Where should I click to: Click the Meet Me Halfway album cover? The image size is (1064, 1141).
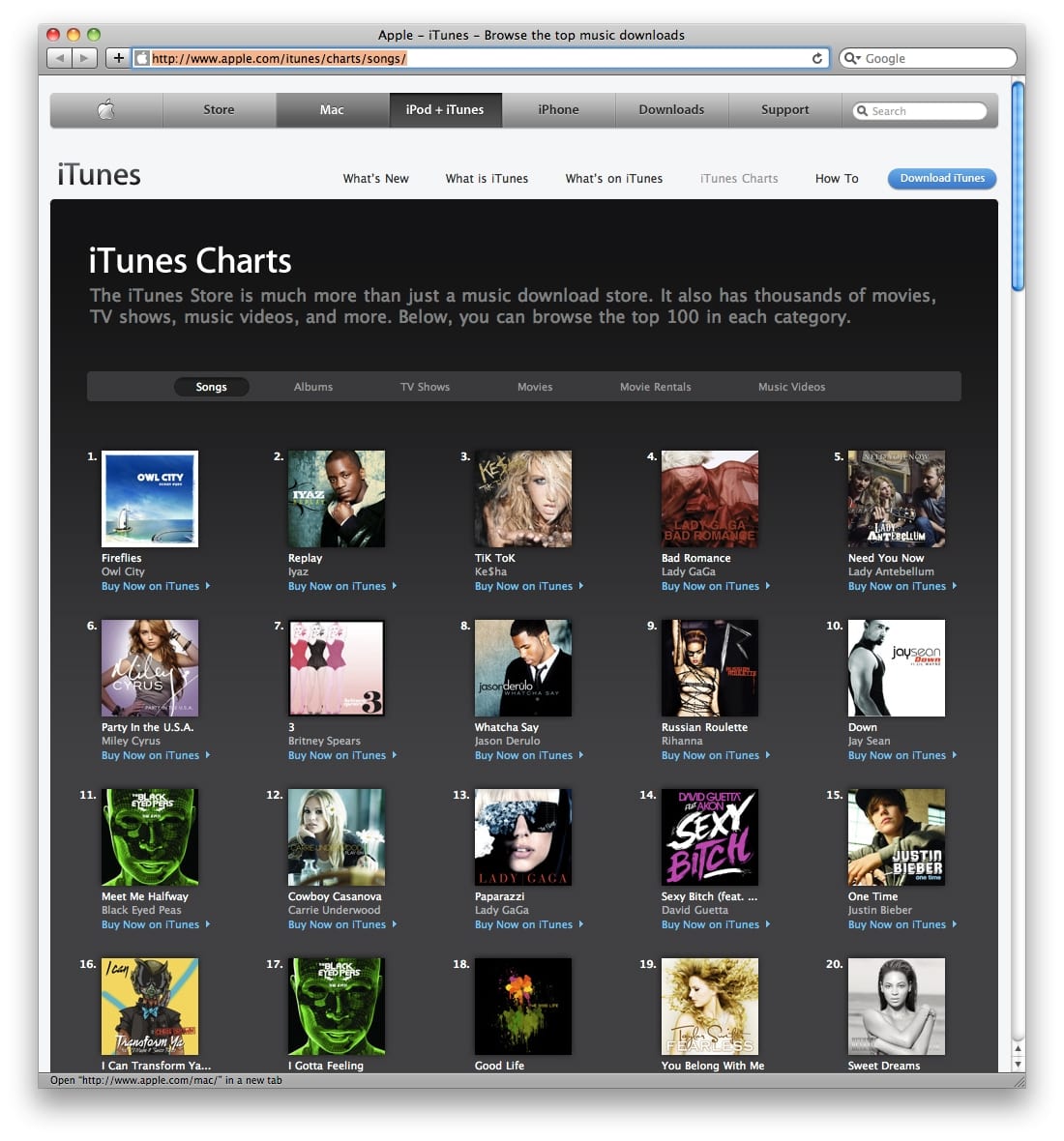150,837
